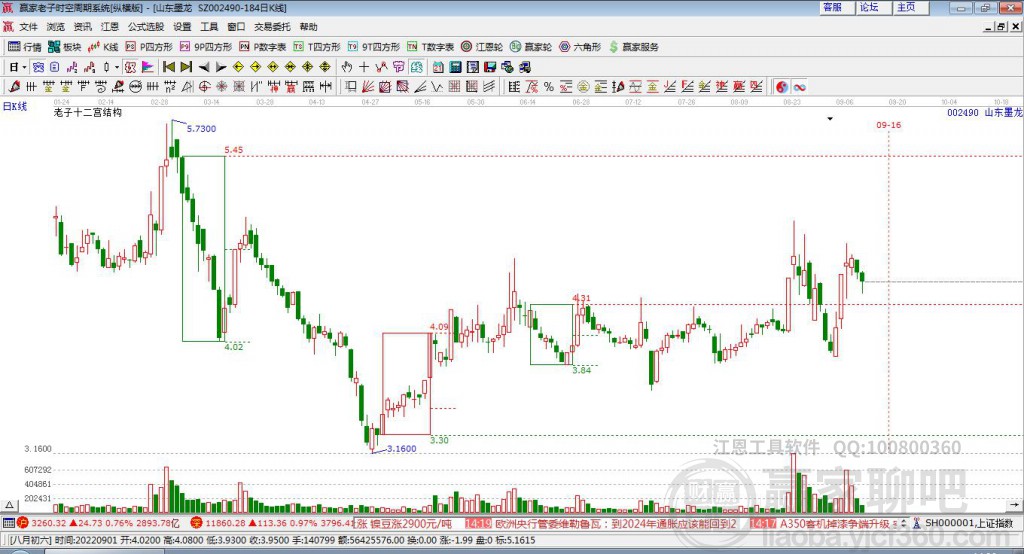This screenshot has height=554, width=1024.
Task: Click the 5.7300 high price label
Action: pyautogui.click(x=201, y=129)
